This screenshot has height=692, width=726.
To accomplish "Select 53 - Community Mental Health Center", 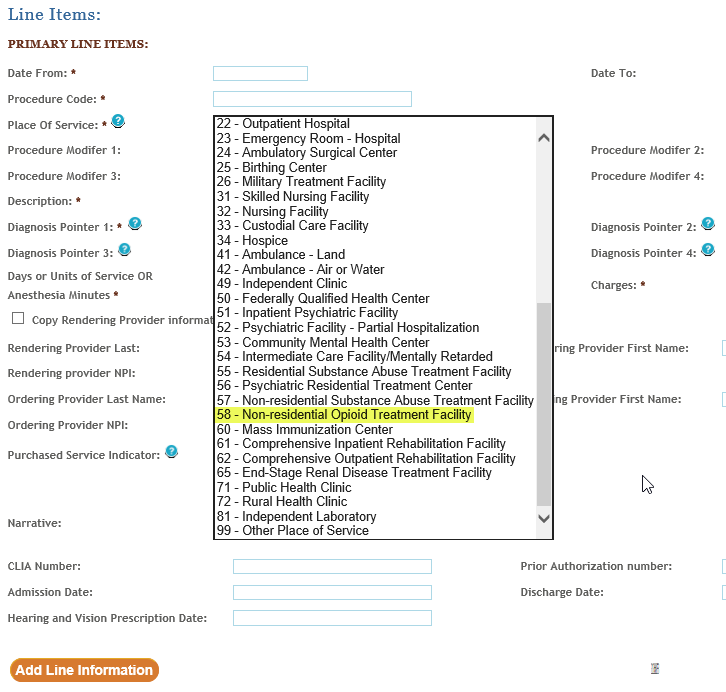I will [x=376, y=342].
